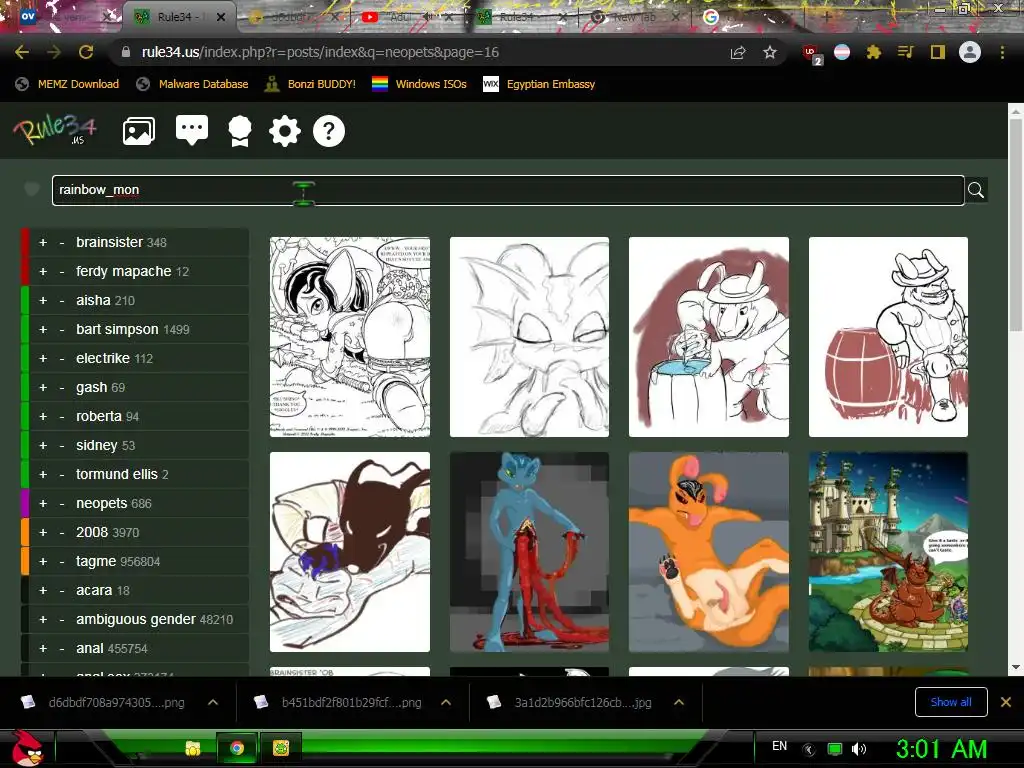Bookmark this page with the star icon
1024x768 pixels.
(770, 52)
